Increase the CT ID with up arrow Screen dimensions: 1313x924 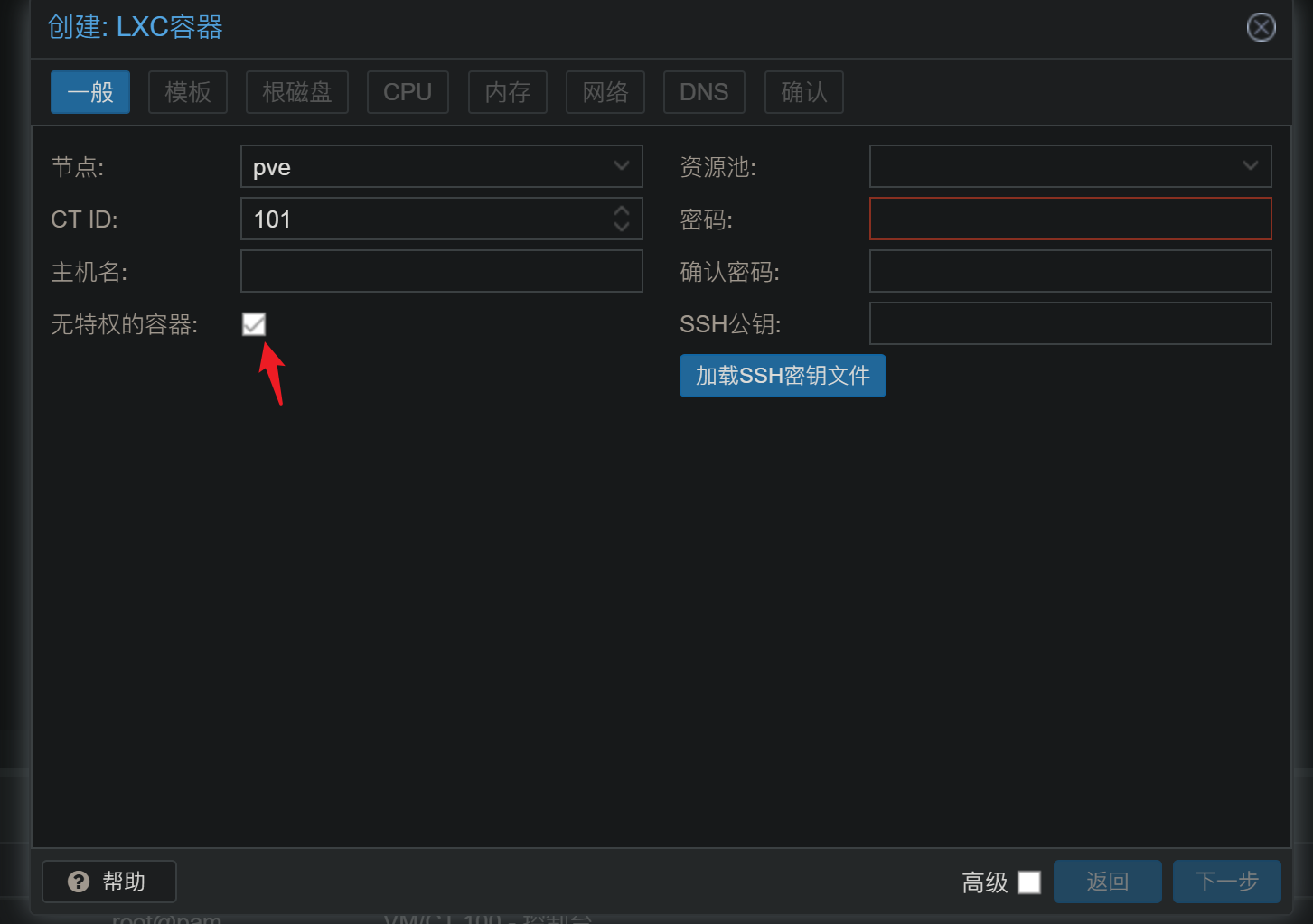622,210
